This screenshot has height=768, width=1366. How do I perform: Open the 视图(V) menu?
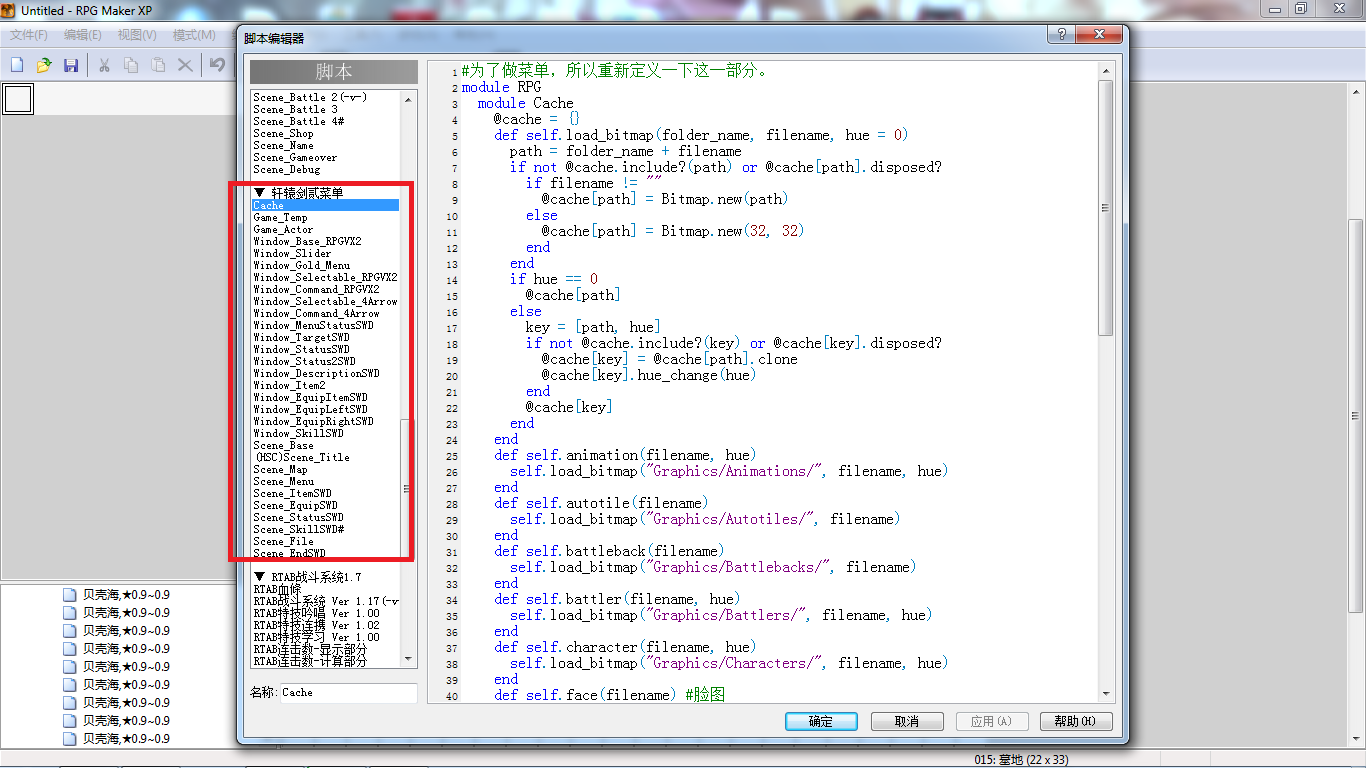coord(137,35)
